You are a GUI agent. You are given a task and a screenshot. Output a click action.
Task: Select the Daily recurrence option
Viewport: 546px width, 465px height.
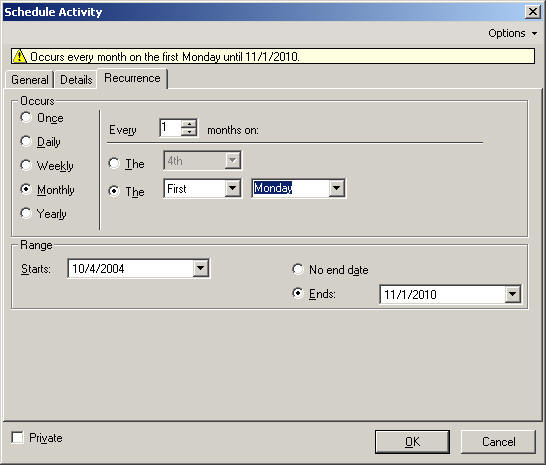click(x=26, y=141)
